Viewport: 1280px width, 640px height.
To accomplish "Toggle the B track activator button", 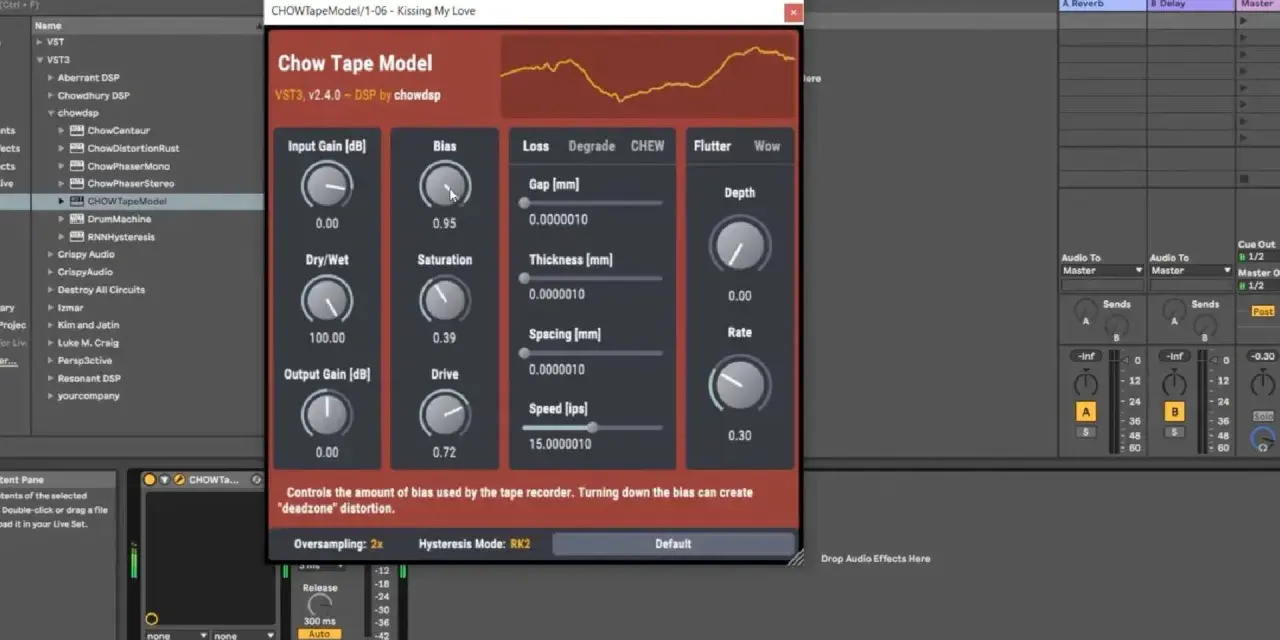I will click(x=1175, y=412).
